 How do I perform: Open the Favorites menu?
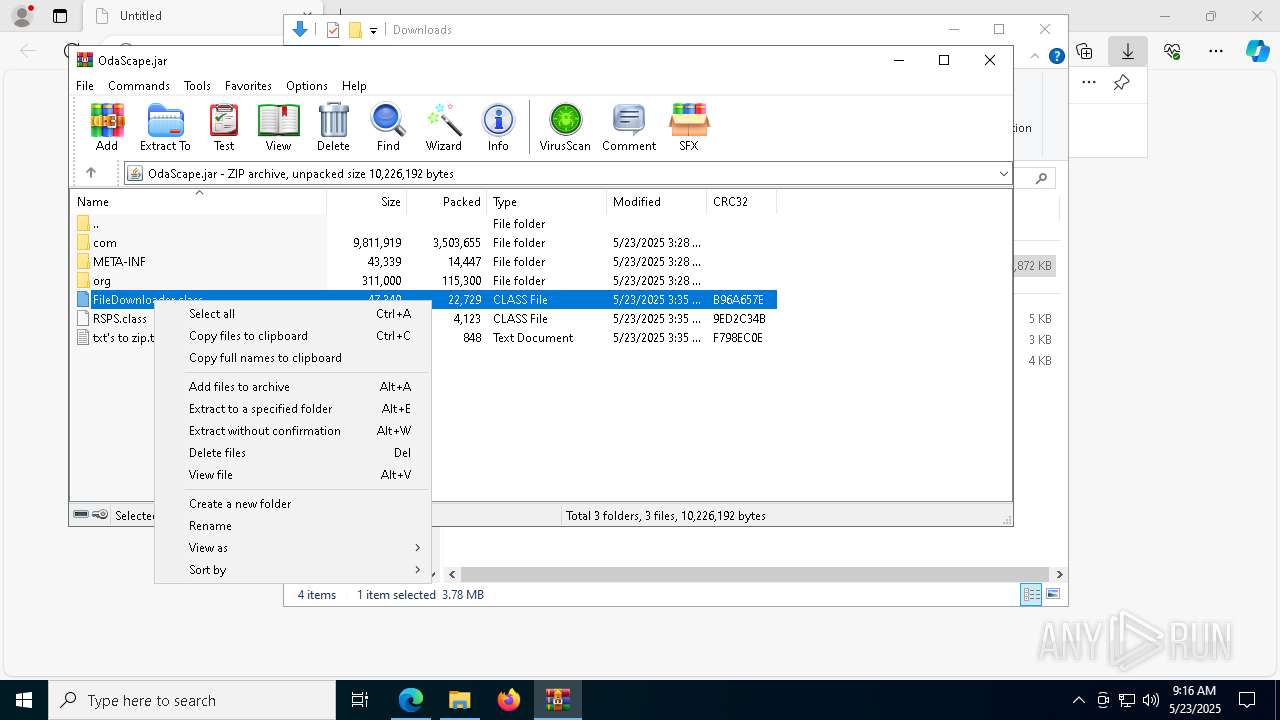[x=248, y=86]
